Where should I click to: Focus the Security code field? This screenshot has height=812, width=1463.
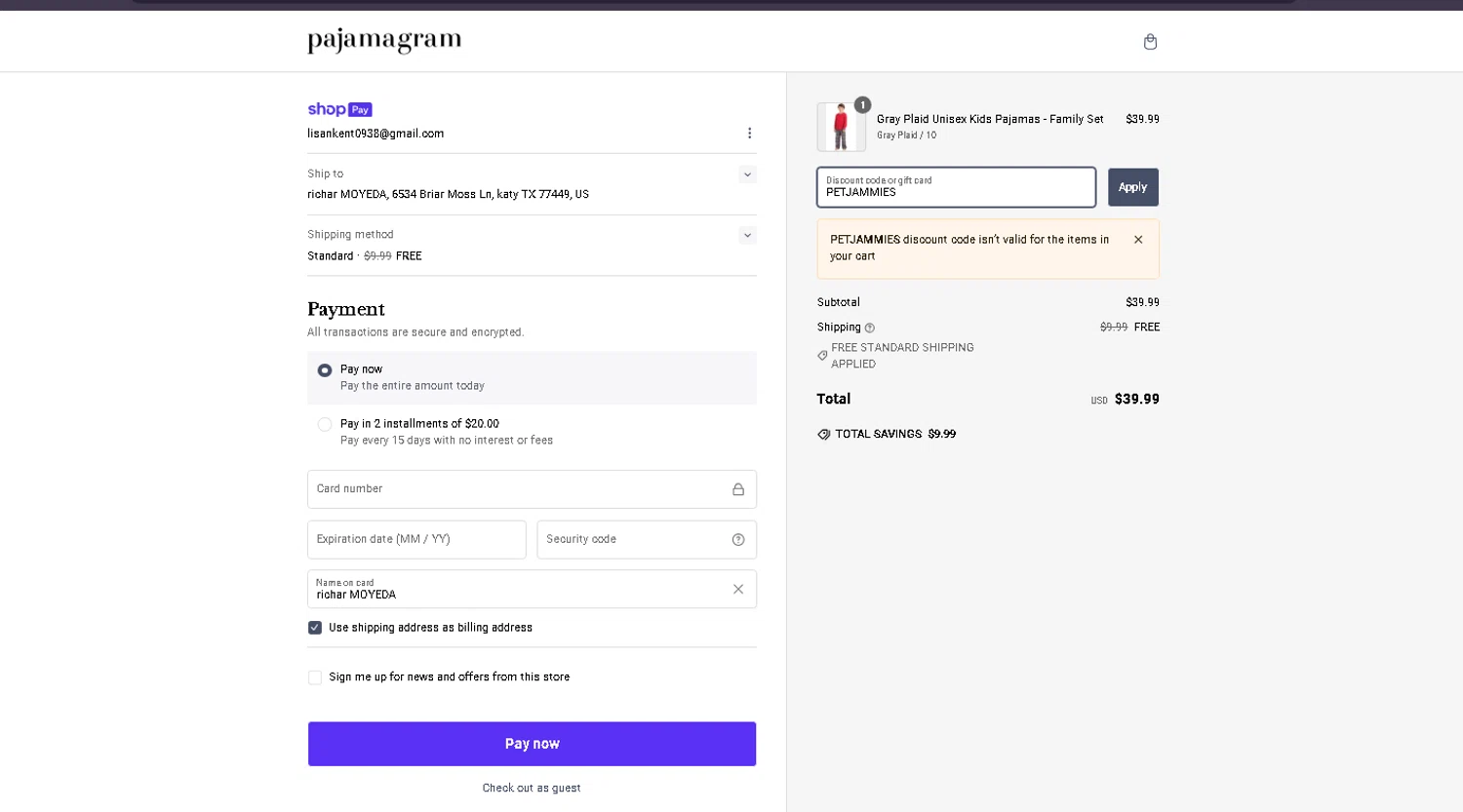pyautogui.click(x=647, y=539)
